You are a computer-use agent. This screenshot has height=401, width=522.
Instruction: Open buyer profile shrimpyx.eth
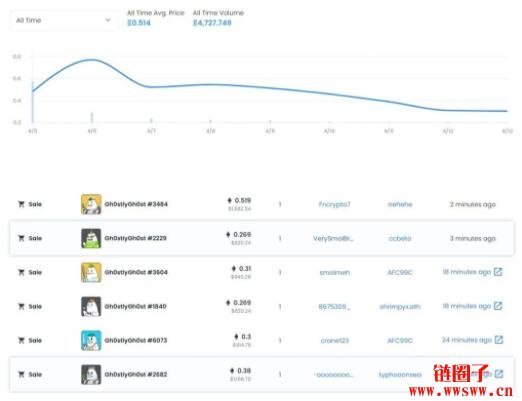pyautogui.click(x=400, y=307)
